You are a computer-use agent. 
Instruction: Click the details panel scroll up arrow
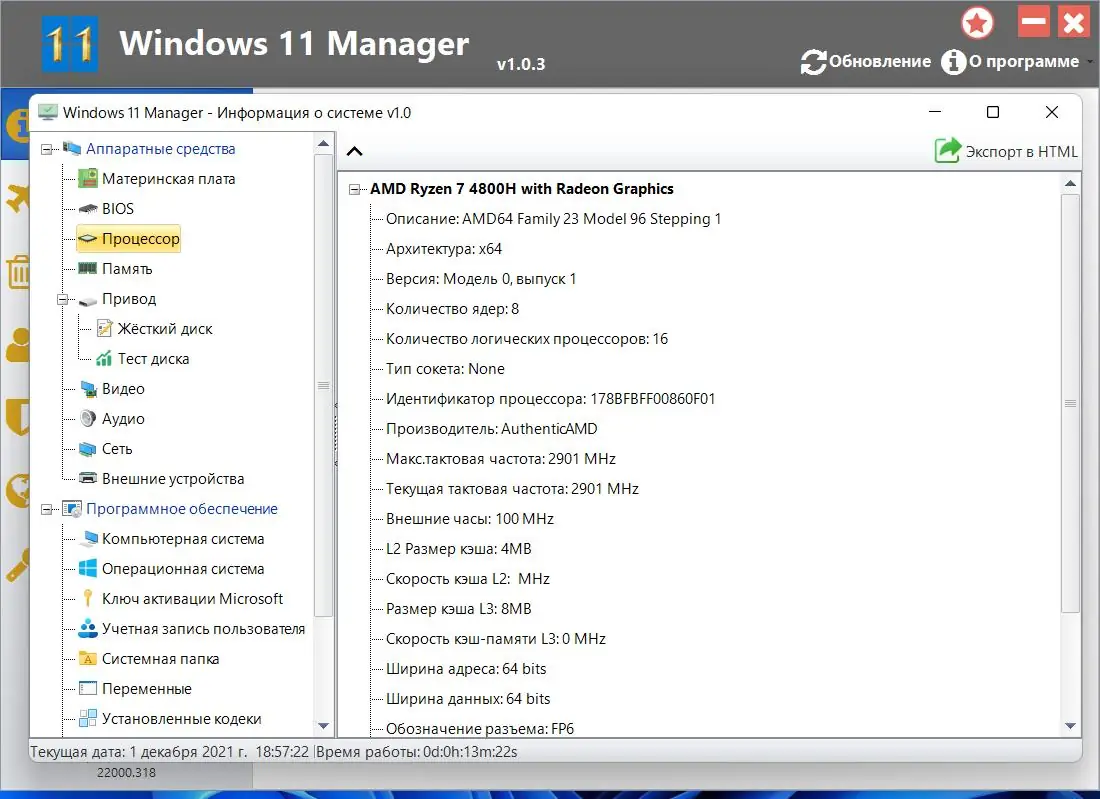(x=1070, y=183)
